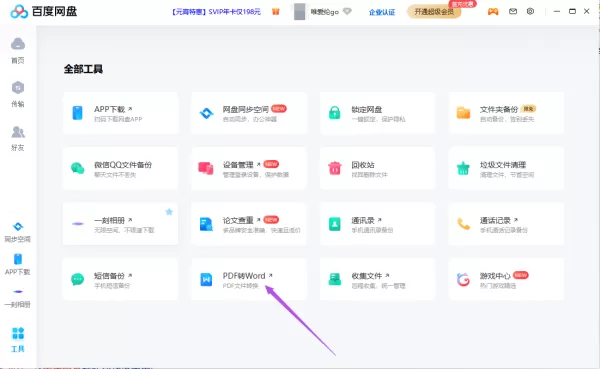Click the diamond membership icon beside username
The height and width of the screenshot is (369, 600).
click(x=347, y=11)
